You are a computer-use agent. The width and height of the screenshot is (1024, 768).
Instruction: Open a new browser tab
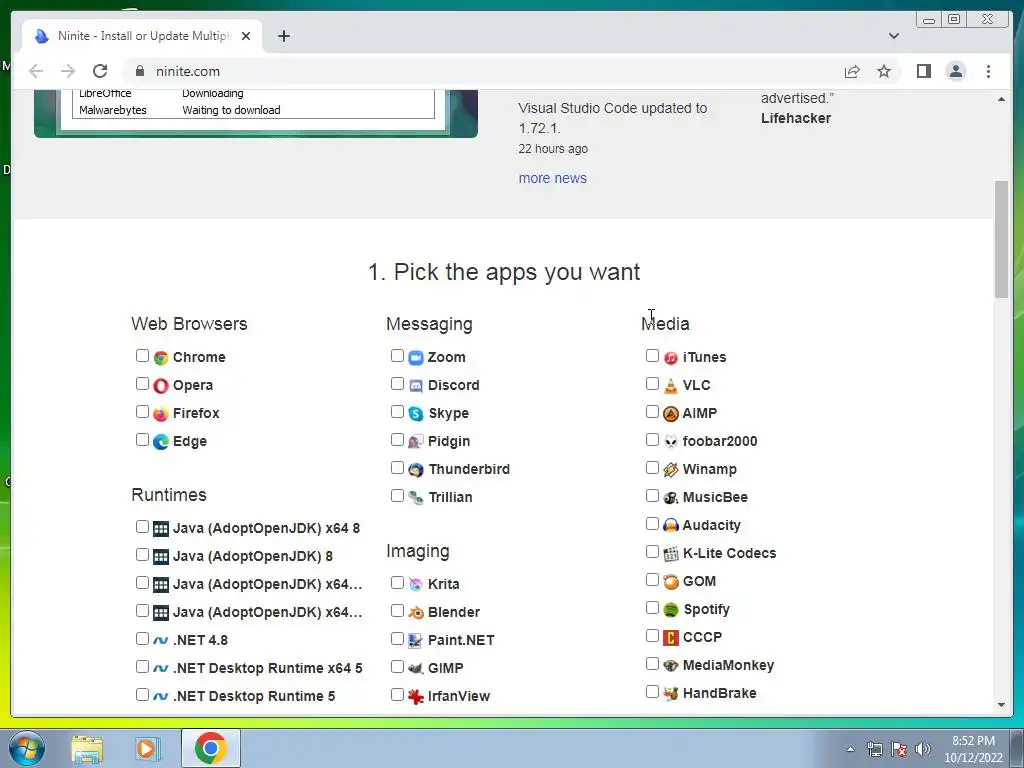coord(283,36)
